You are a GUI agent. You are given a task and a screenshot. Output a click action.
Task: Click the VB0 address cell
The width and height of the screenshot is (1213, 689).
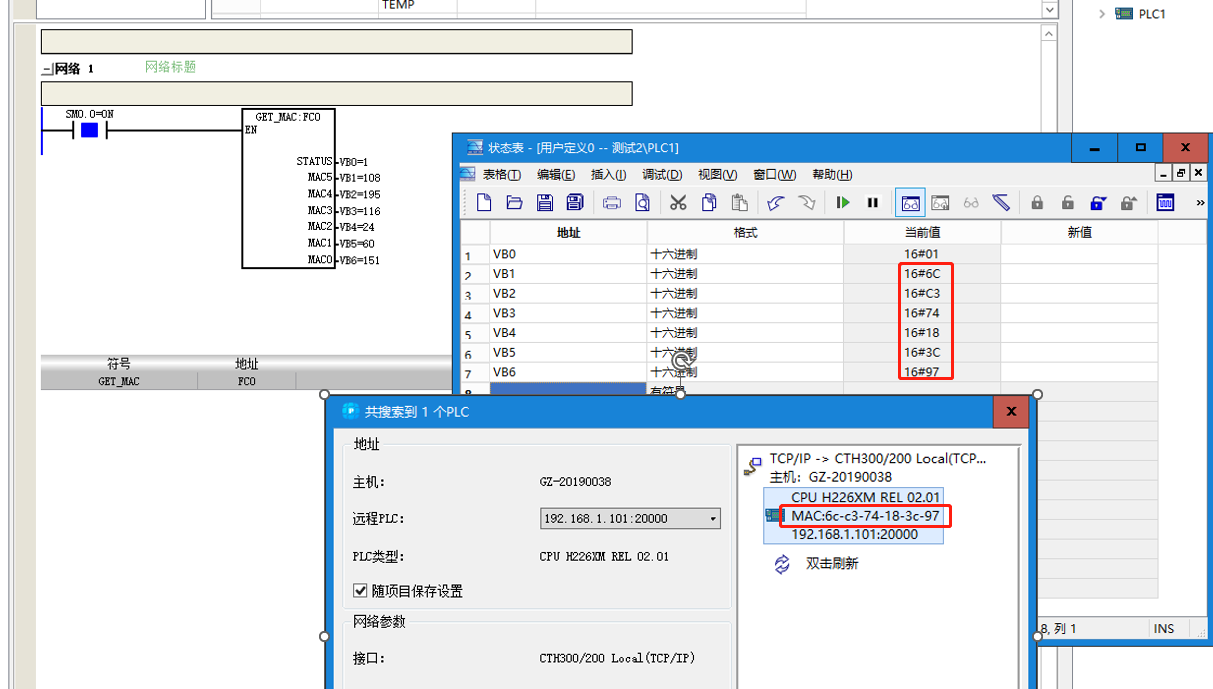tap(568, 254)
